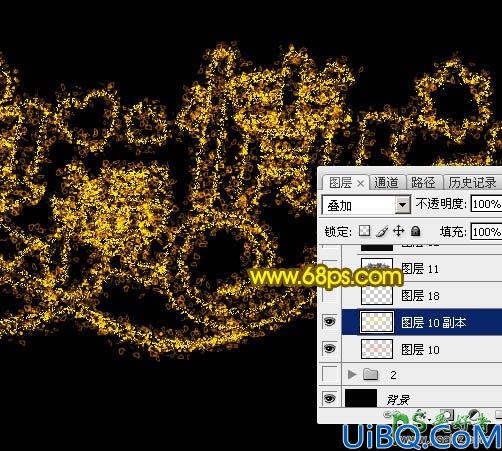Select the 图层 18 thumbnail

pos(377,295)
